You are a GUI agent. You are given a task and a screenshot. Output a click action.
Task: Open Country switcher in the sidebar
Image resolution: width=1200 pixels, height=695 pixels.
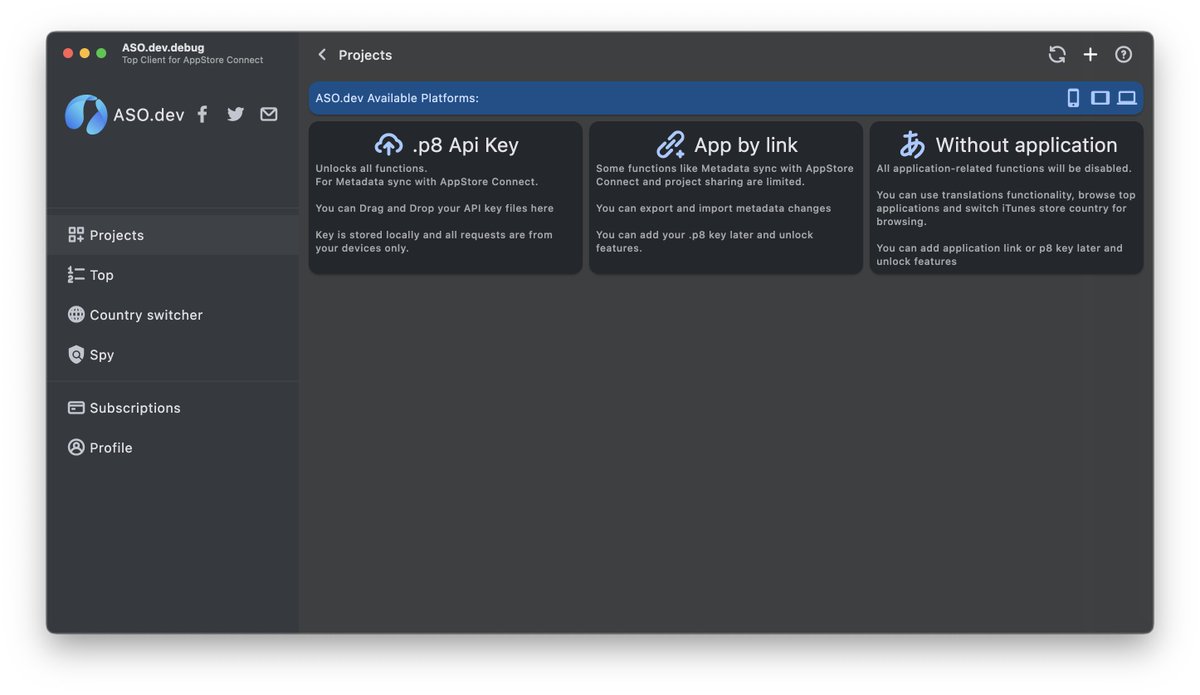pyautogui.click(x=173, y=315)
